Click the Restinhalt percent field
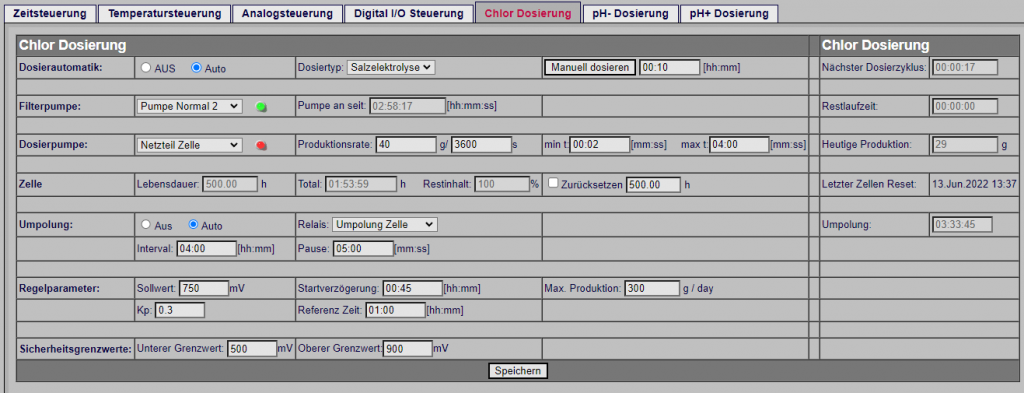This screenshot has height=393, width=1024. [x=502, y=185]
